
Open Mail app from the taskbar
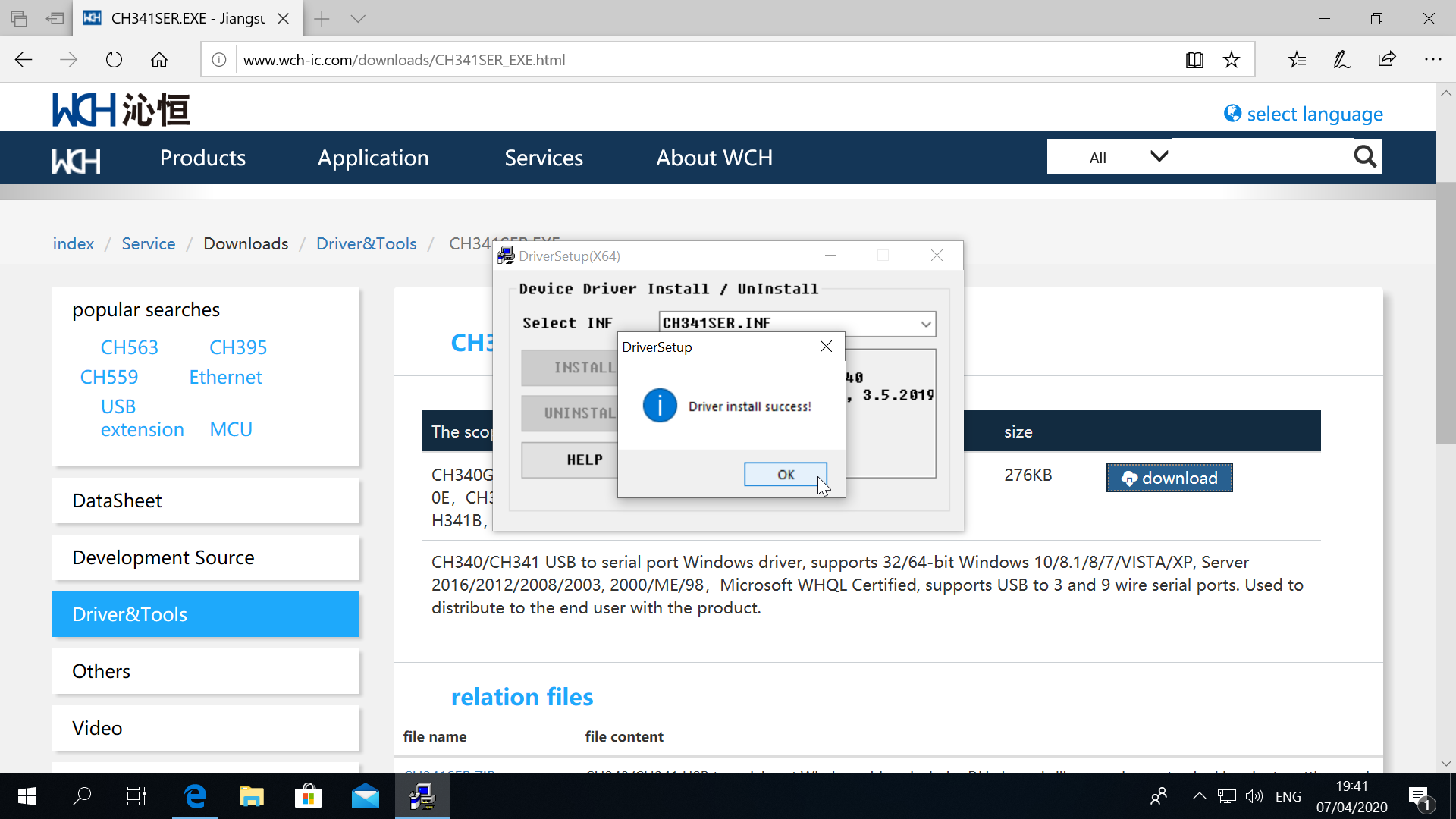(x=365, y=796)
